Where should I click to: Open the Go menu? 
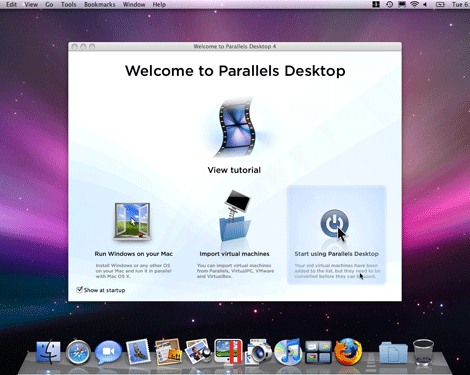pyautogui.click(x=49, y=5)
